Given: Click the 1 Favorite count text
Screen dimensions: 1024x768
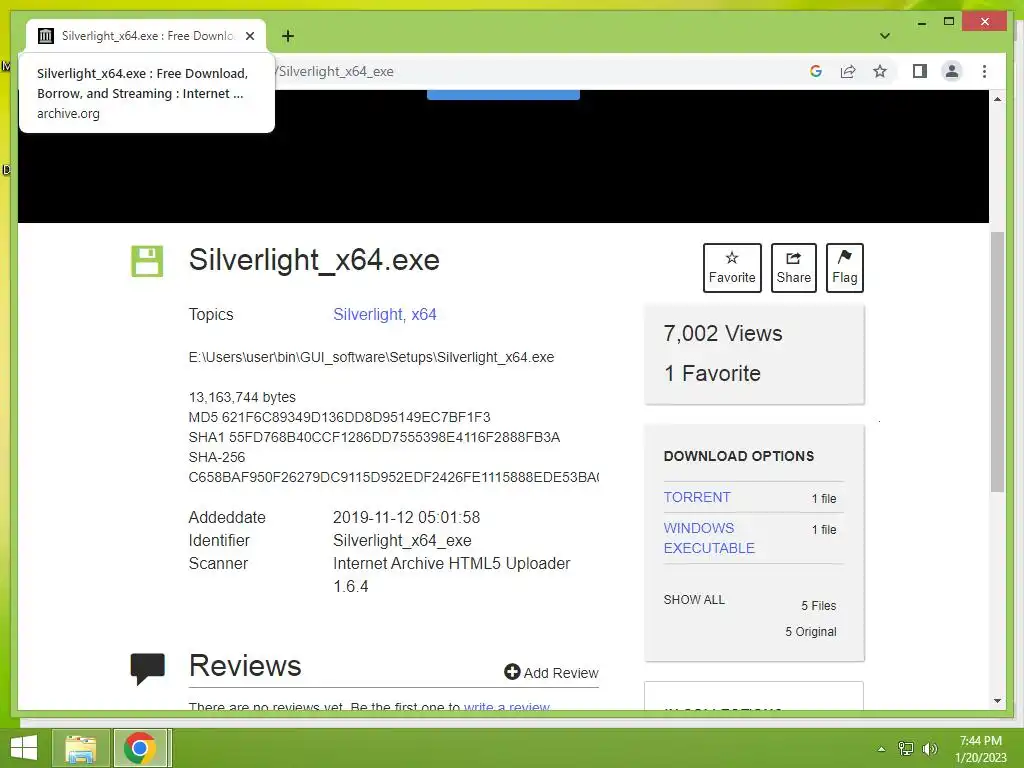Looking at the screenshot, I should [712, 374].
